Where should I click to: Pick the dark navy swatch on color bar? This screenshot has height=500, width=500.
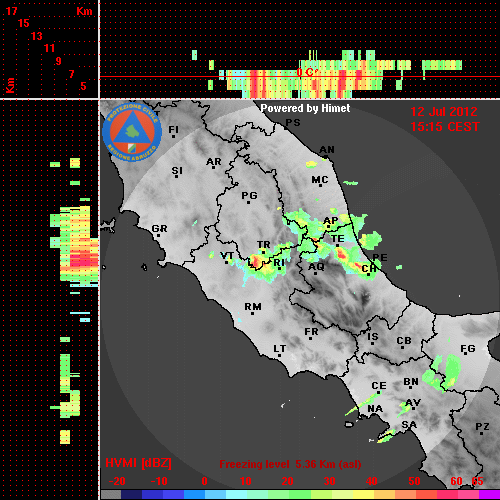click(x=131, y=494)
